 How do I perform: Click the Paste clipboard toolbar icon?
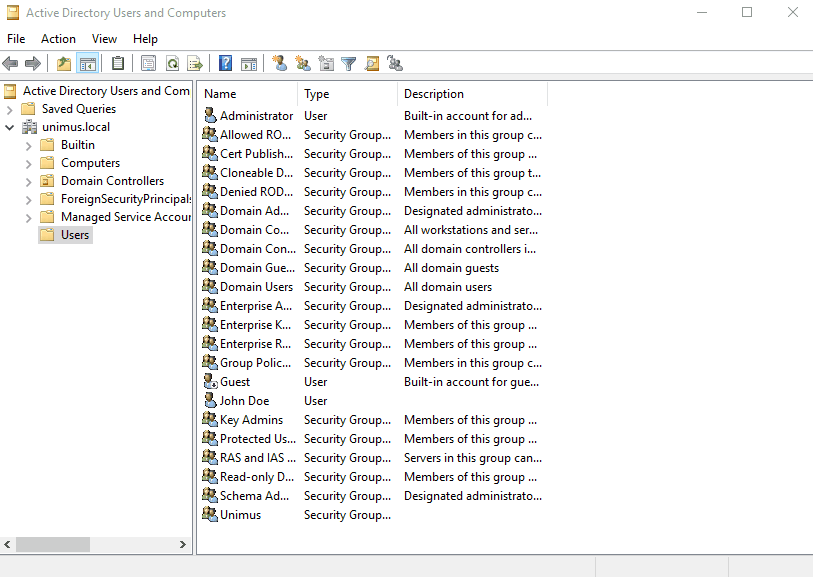point(118,63)
